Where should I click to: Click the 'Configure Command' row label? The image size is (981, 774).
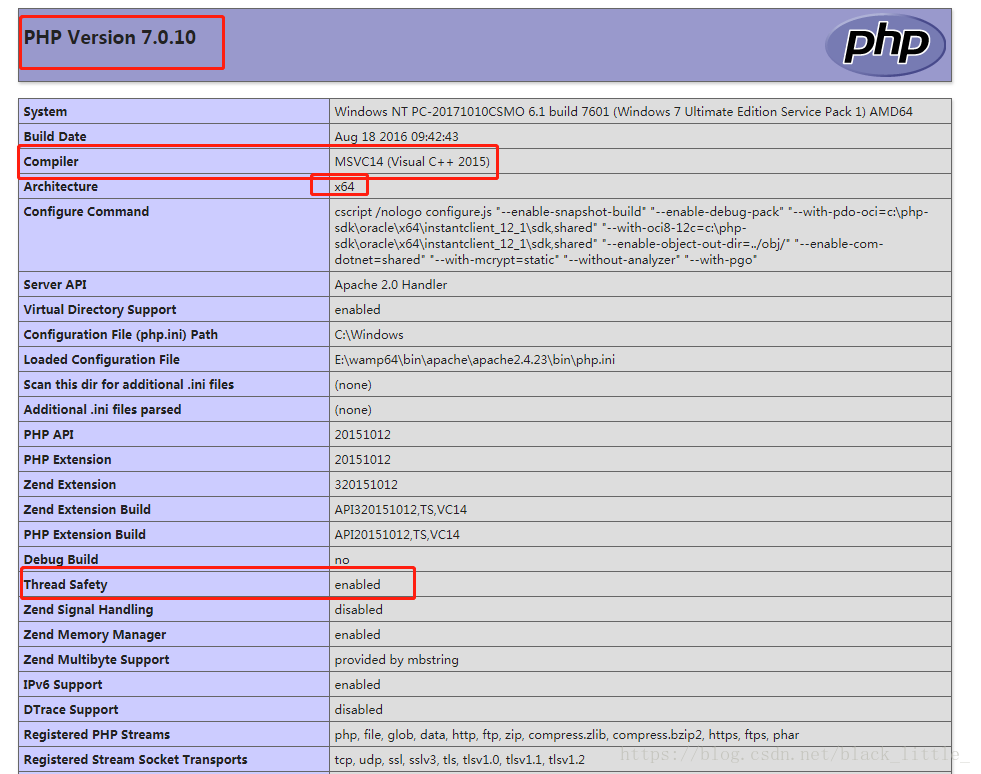coord(86,211)
